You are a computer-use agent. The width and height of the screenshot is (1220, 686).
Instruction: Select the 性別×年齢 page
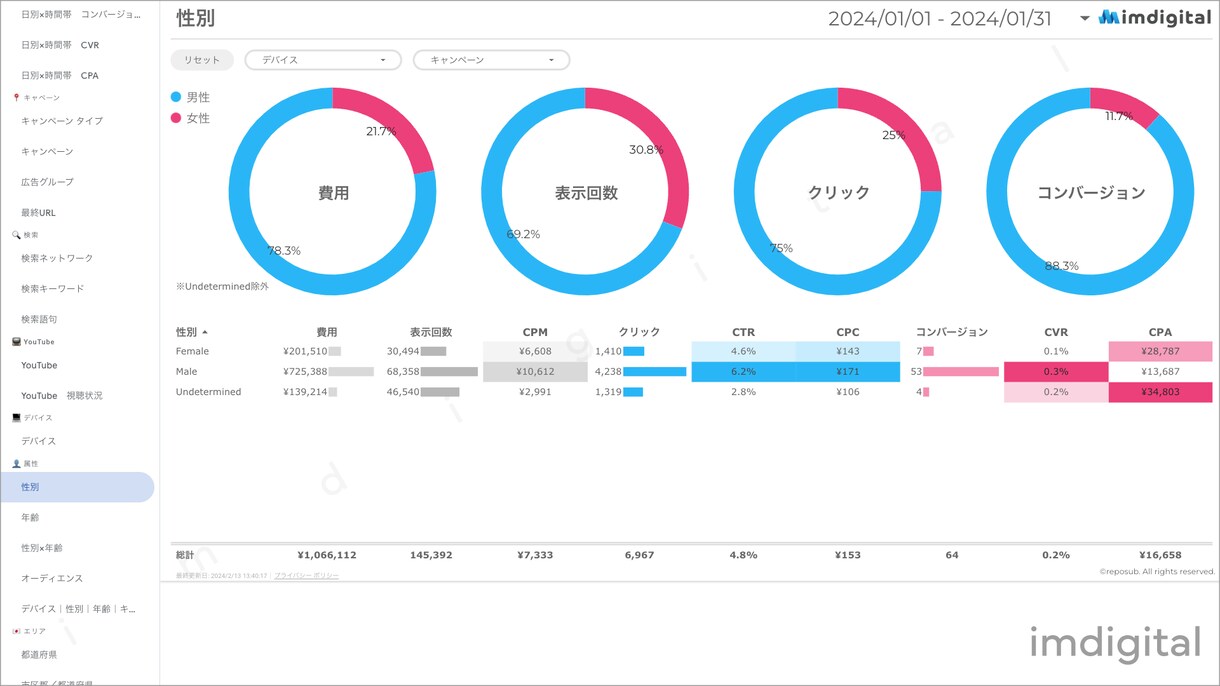tap(42, 548)
